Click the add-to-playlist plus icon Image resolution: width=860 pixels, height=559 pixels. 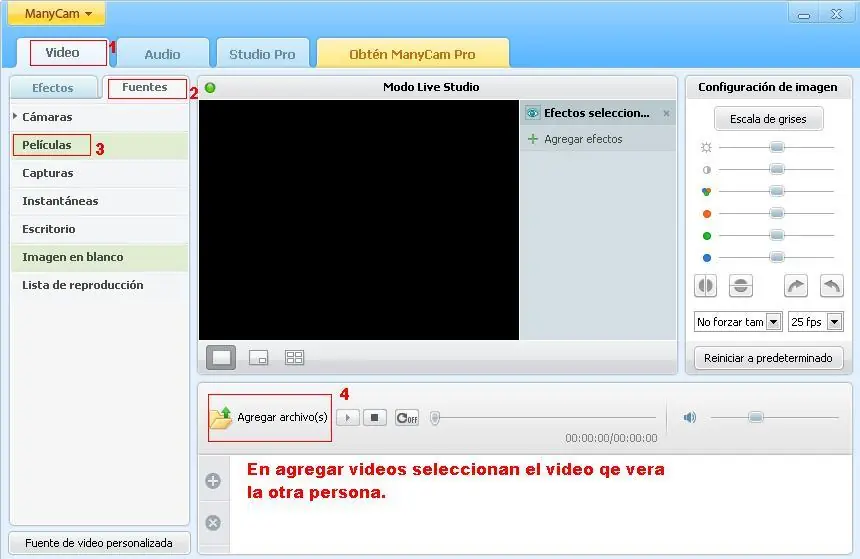tap(213, 481)
